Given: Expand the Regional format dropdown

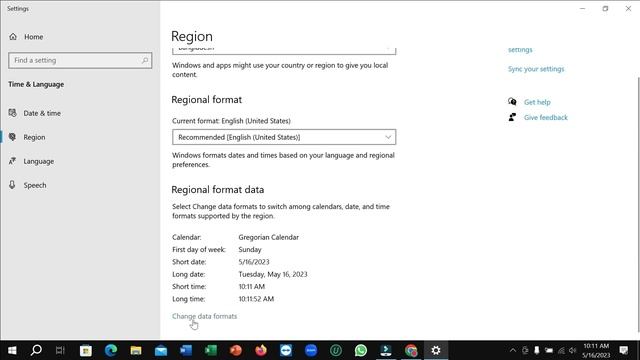Looking at the screenshot, I should [284, 137].
